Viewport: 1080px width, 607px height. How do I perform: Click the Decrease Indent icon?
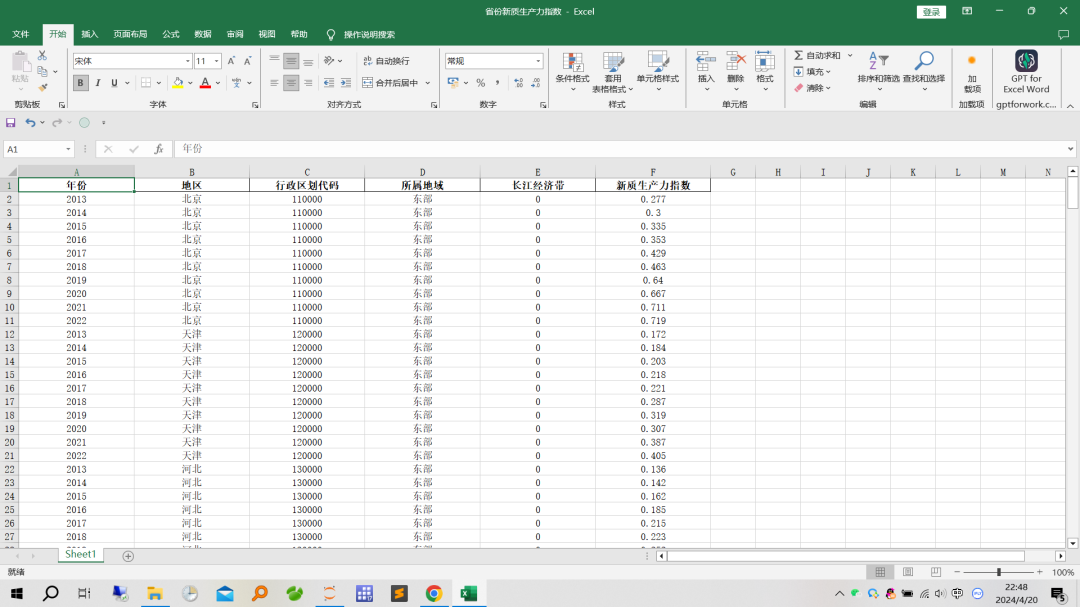pos(329,83)
